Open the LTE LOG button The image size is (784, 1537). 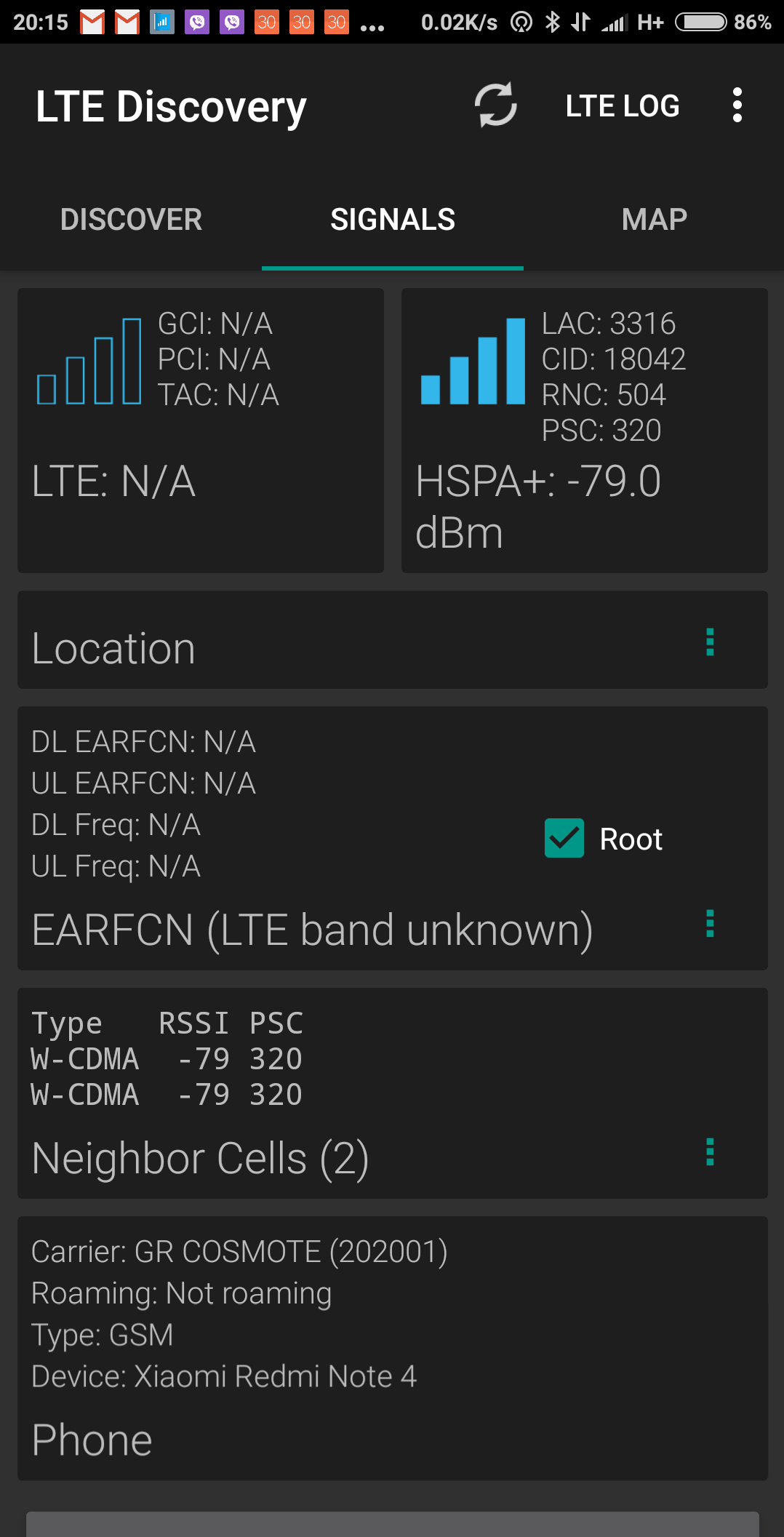pos(623,106)
